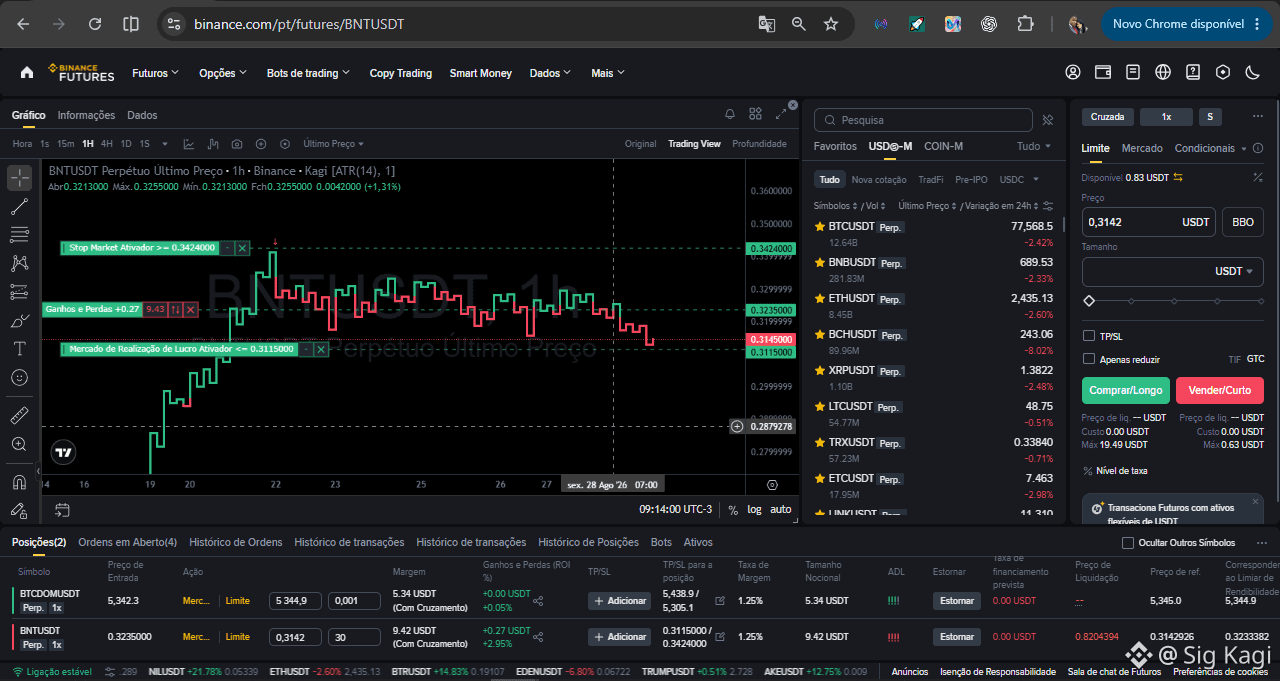Expand the Condicionais order type dropdown
This screenshot has height=681, width=1280.
click(1211, 148)
